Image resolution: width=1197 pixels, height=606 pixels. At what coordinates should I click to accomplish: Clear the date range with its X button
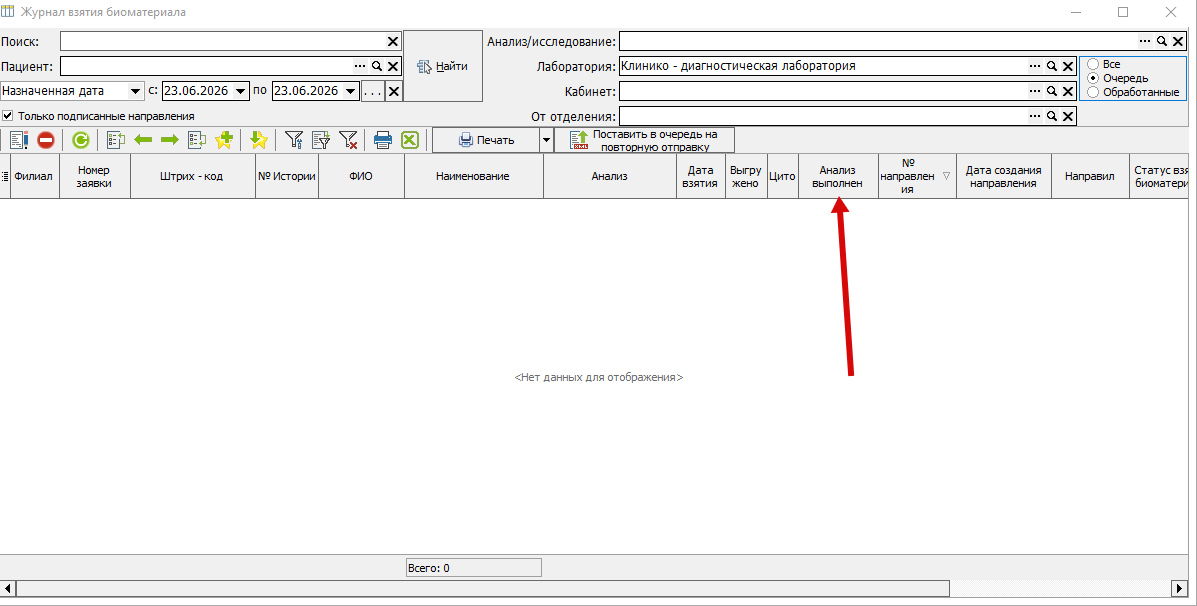tap(393, 92)
